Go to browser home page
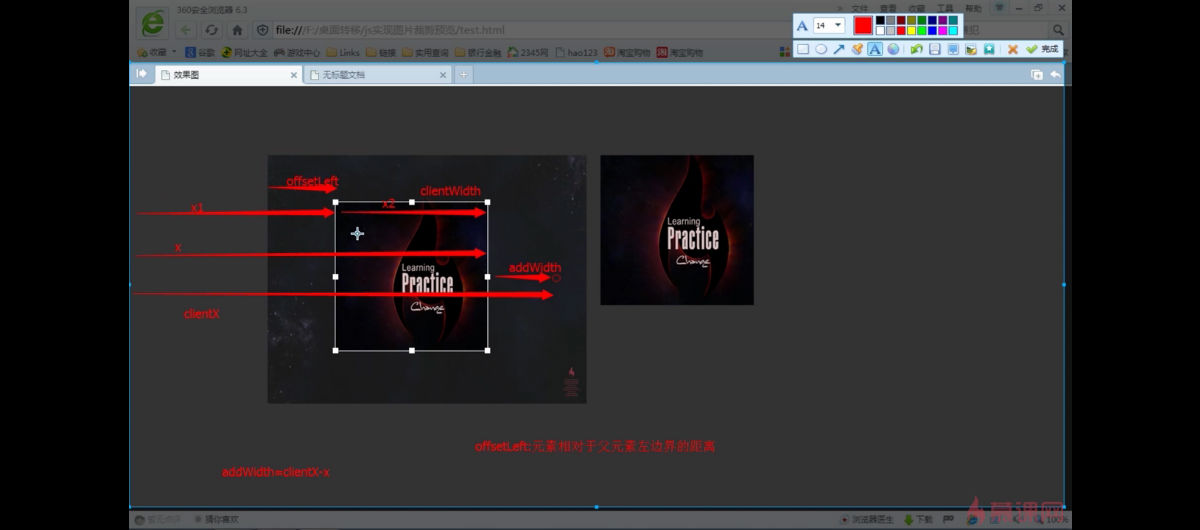1200x530 pixels. point(237,30)
